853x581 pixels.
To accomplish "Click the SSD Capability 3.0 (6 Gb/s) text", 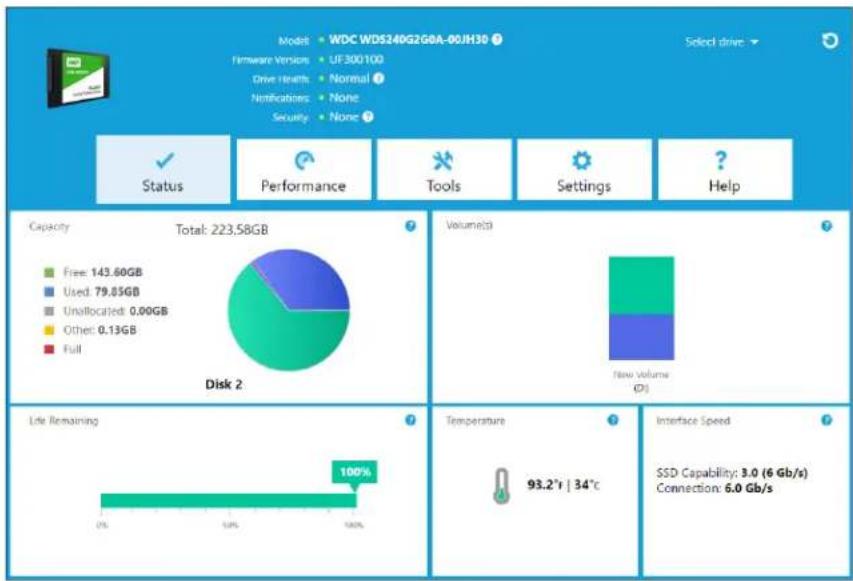I will 732,473.
